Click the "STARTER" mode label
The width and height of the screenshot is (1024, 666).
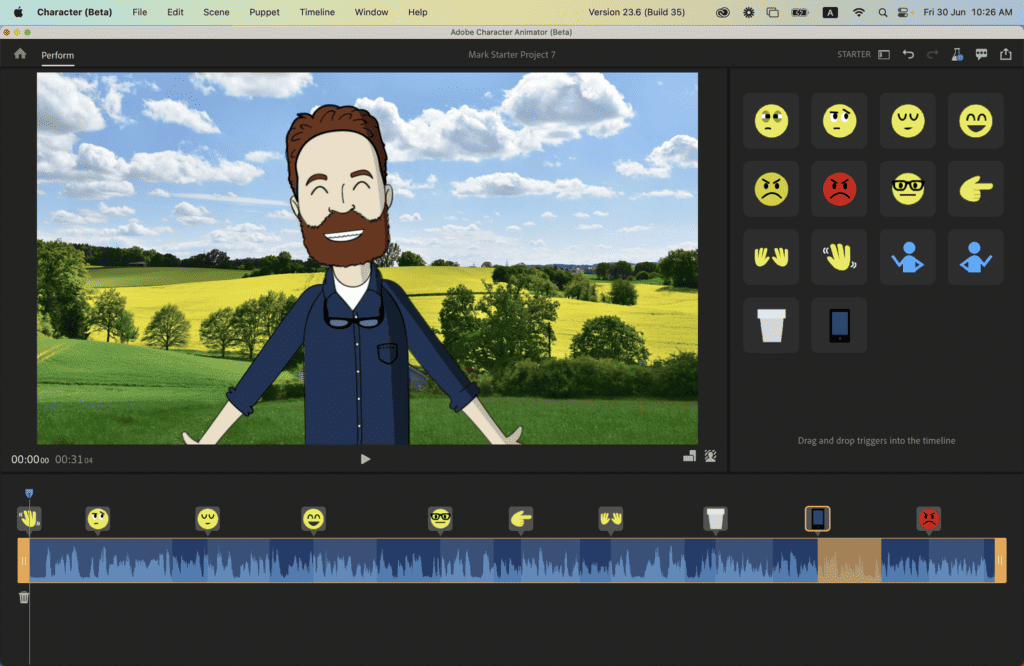point(854,55)
